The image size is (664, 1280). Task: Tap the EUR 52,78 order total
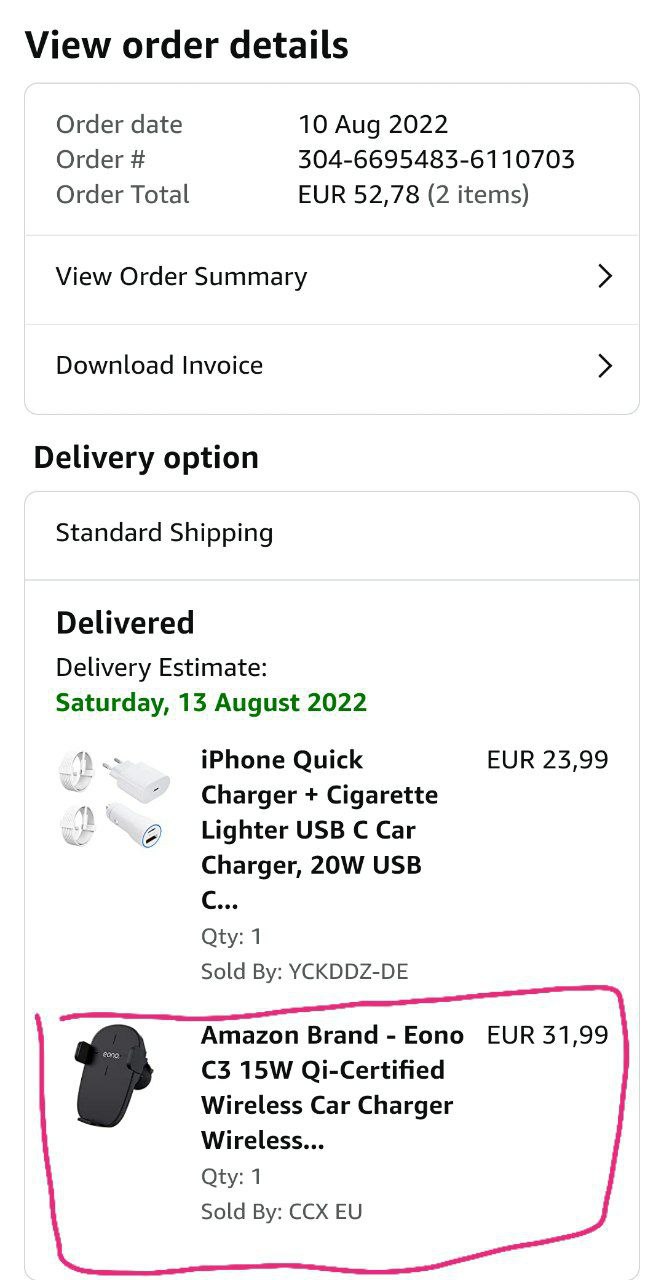(358, 195)
